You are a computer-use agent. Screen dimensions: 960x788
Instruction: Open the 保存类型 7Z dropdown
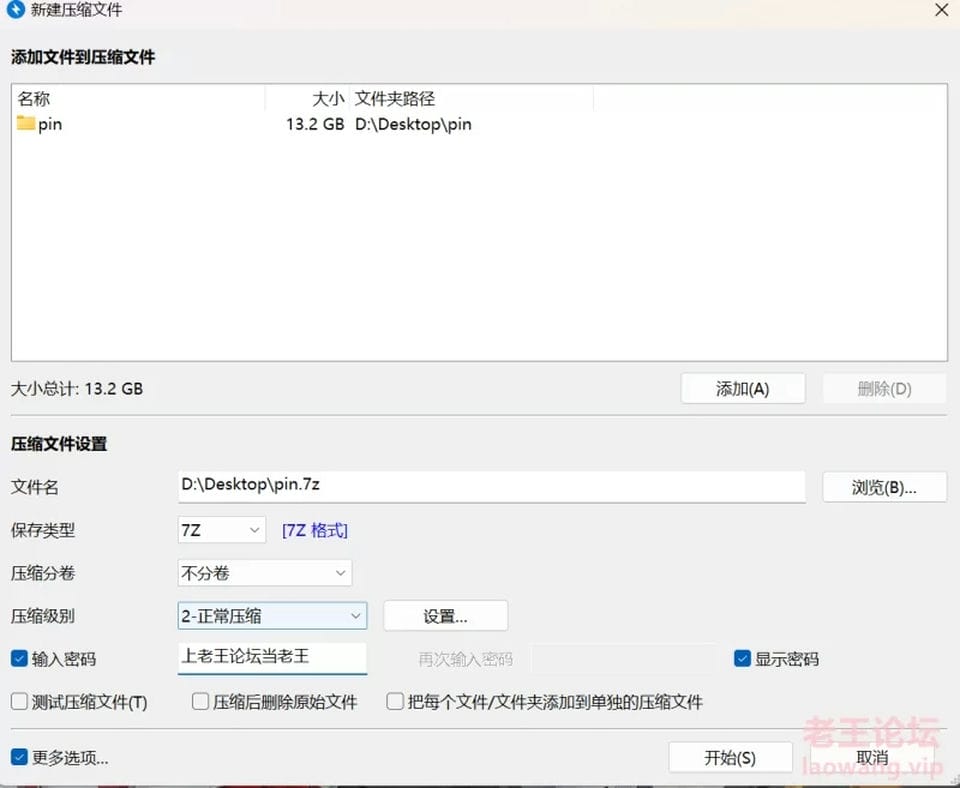coord(222,530)
